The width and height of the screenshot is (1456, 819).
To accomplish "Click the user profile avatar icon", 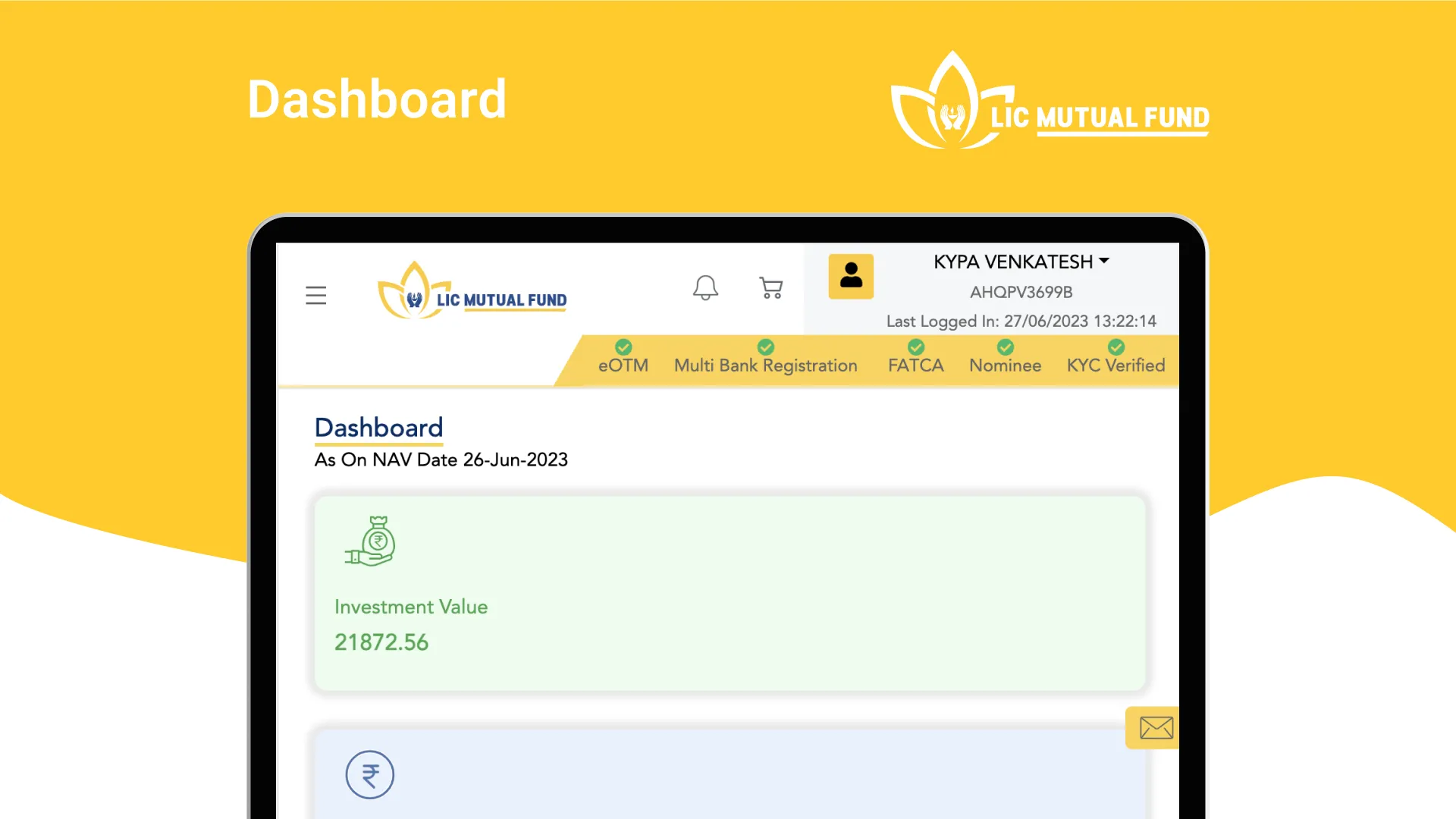I will pos(851,276).
